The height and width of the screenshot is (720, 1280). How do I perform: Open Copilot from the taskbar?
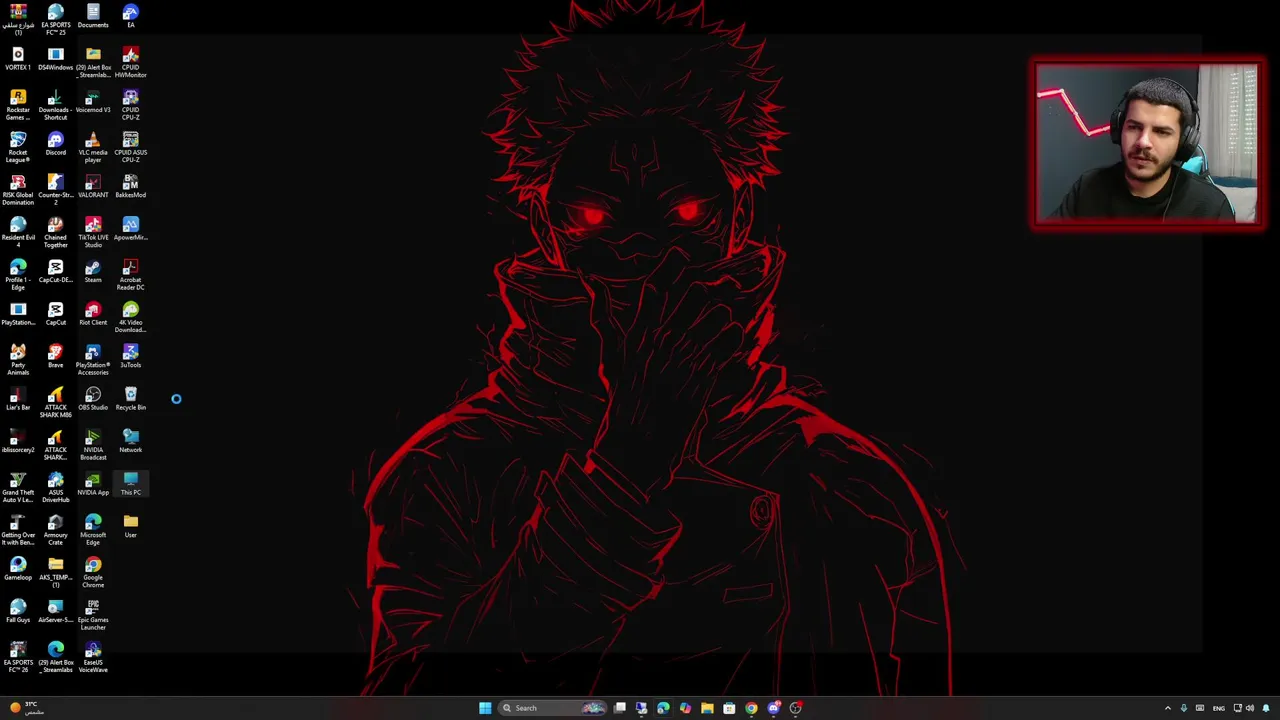[x=685, y=708]
